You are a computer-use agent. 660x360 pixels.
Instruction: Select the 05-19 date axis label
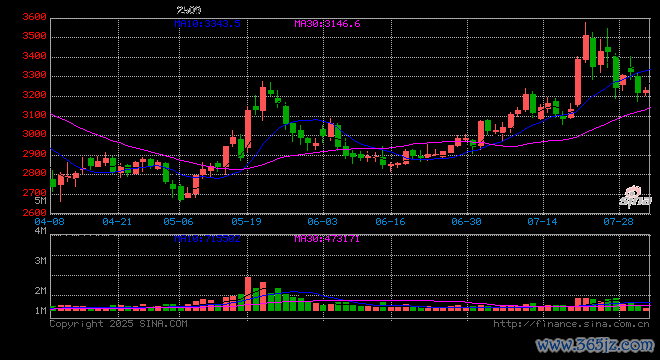[246, 221]
